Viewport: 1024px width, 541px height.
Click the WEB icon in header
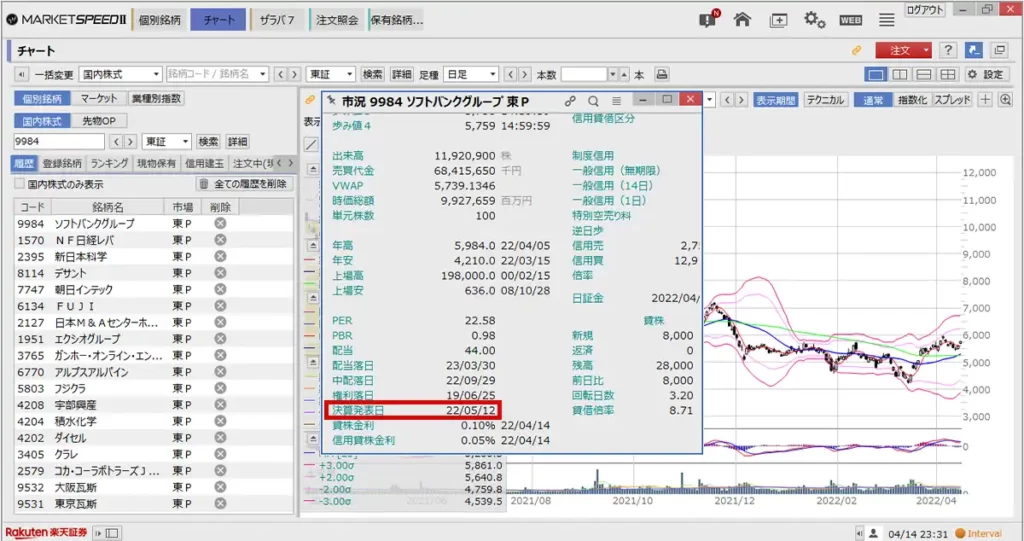[x=850, y=20]
